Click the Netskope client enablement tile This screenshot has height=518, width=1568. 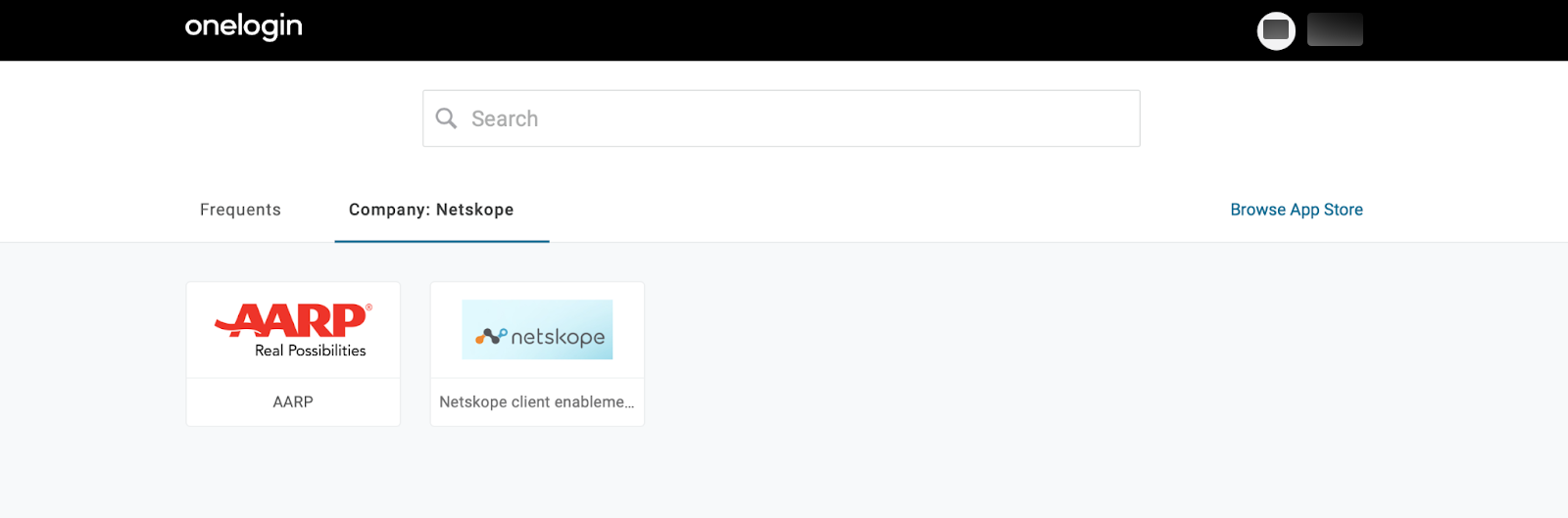(537, 353)
